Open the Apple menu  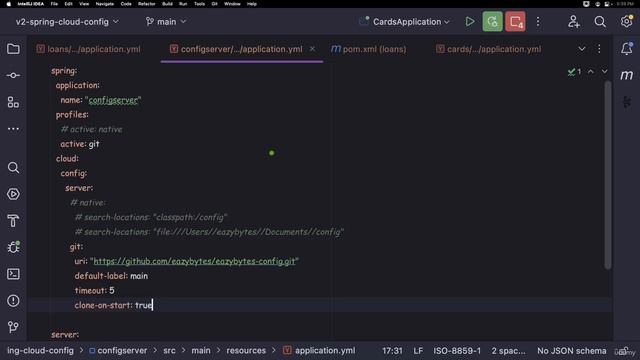[9, 4]
